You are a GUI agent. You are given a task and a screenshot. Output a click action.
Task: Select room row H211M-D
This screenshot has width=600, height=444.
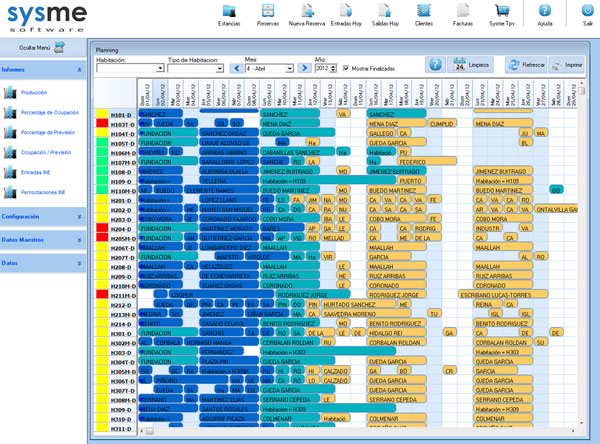coord(122,295)
